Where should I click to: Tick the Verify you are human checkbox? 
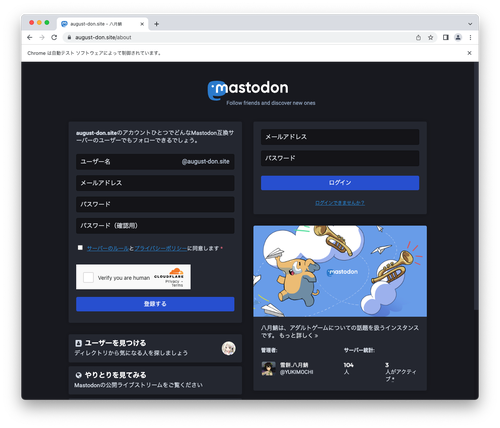click(x=88, y=277)
